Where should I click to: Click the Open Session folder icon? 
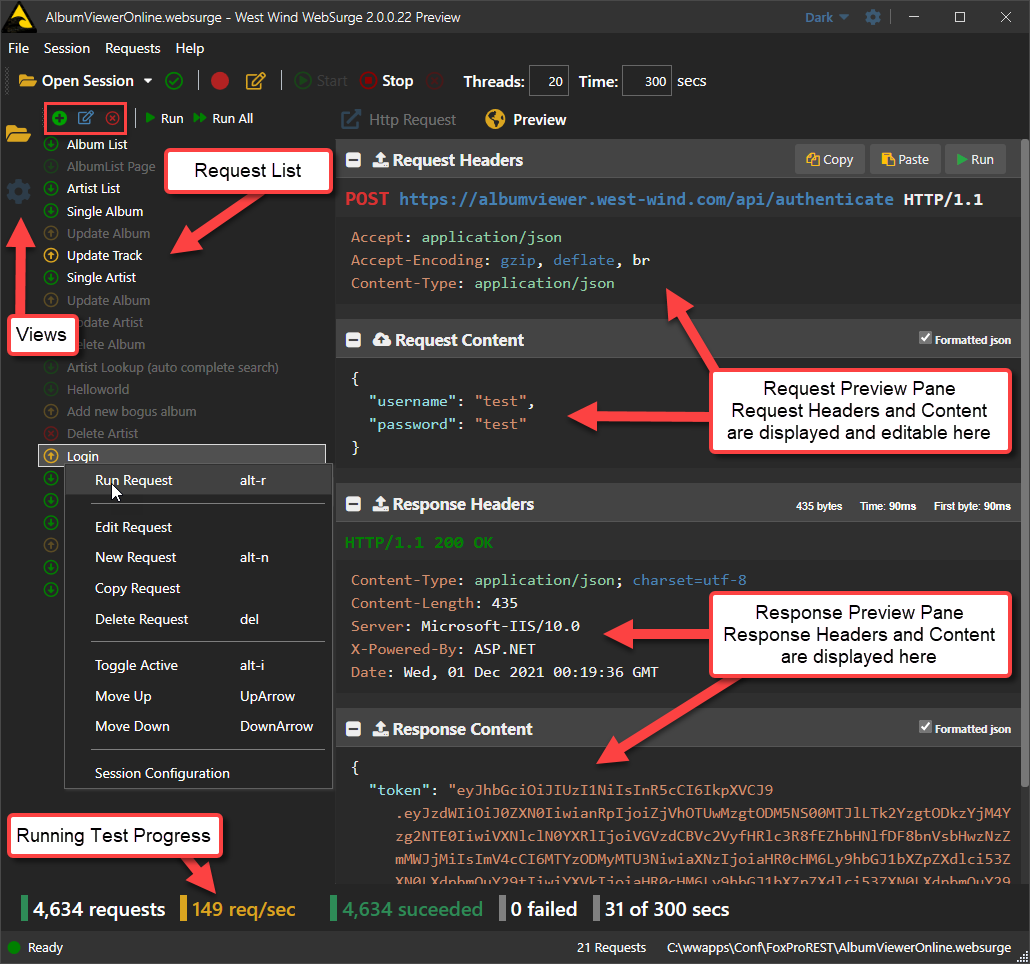click(x=27, y=81)
